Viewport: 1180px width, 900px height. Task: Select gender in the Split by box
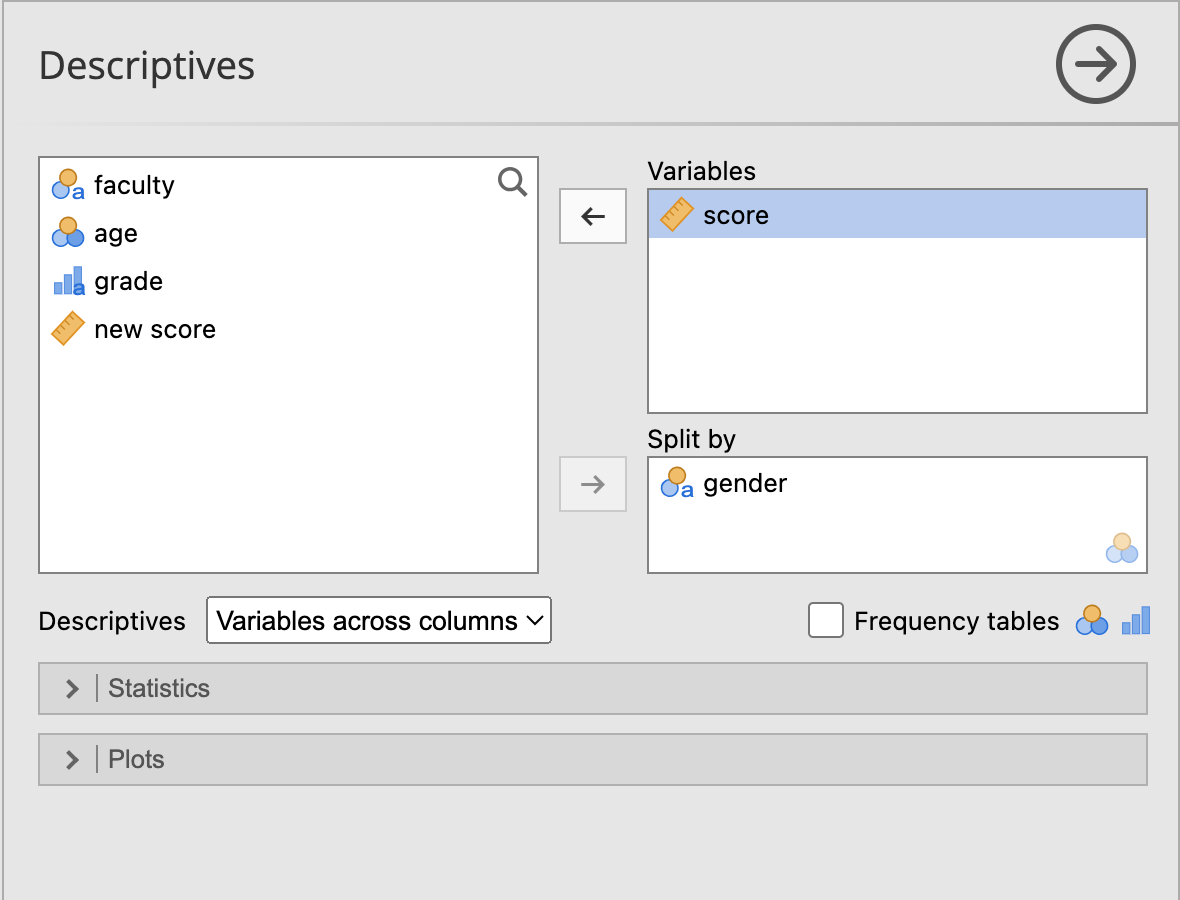coord(745,483)
